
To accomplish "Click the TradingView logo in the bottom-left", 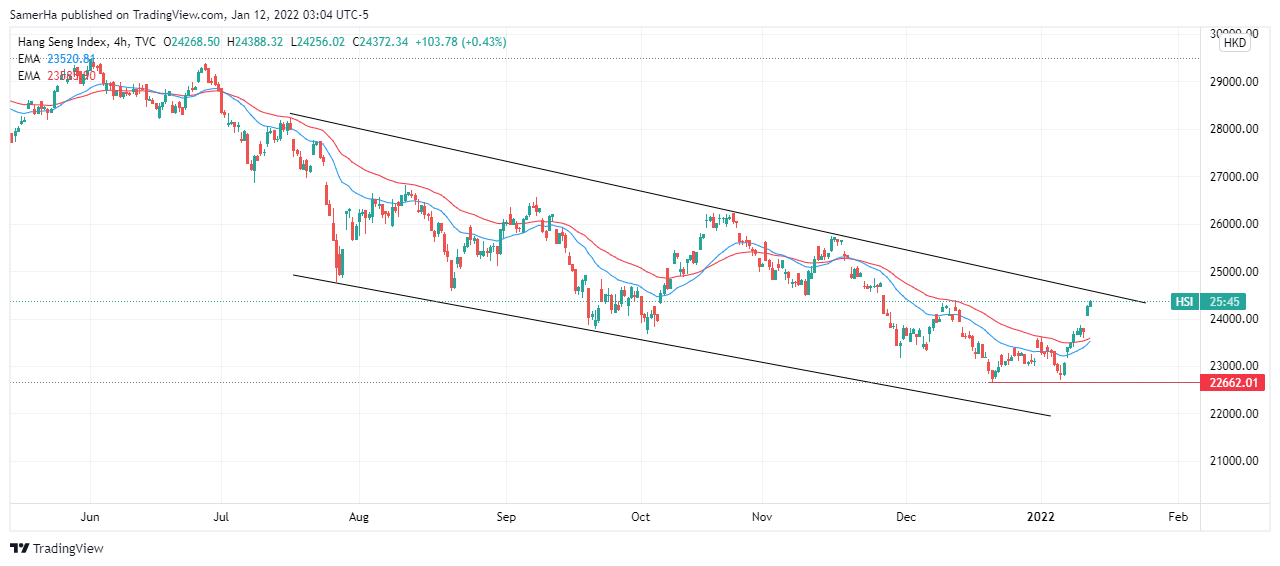I will (57, 548).
